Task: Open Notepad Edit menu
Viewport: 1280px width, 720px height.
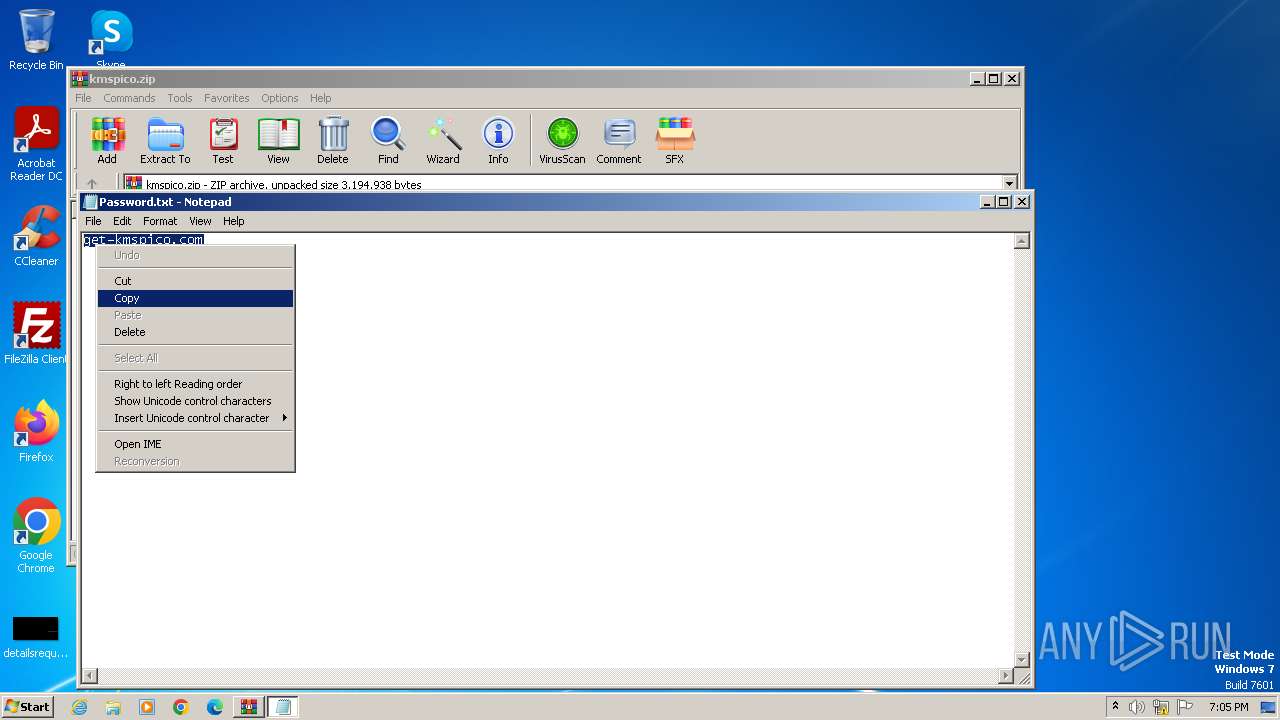Action: tap(122, 221)
